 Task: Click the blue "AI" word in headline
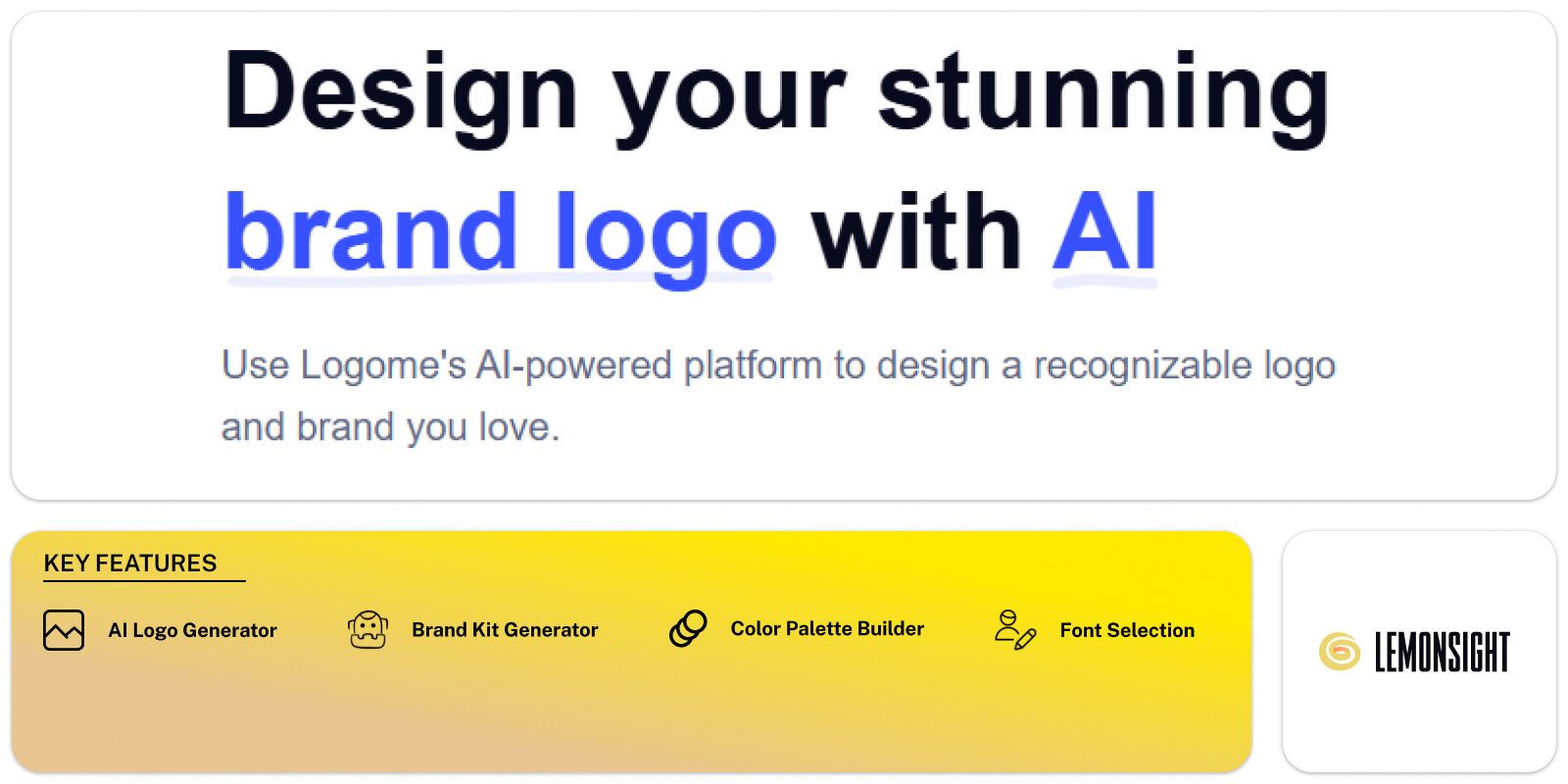click(x=1104, y=233)
